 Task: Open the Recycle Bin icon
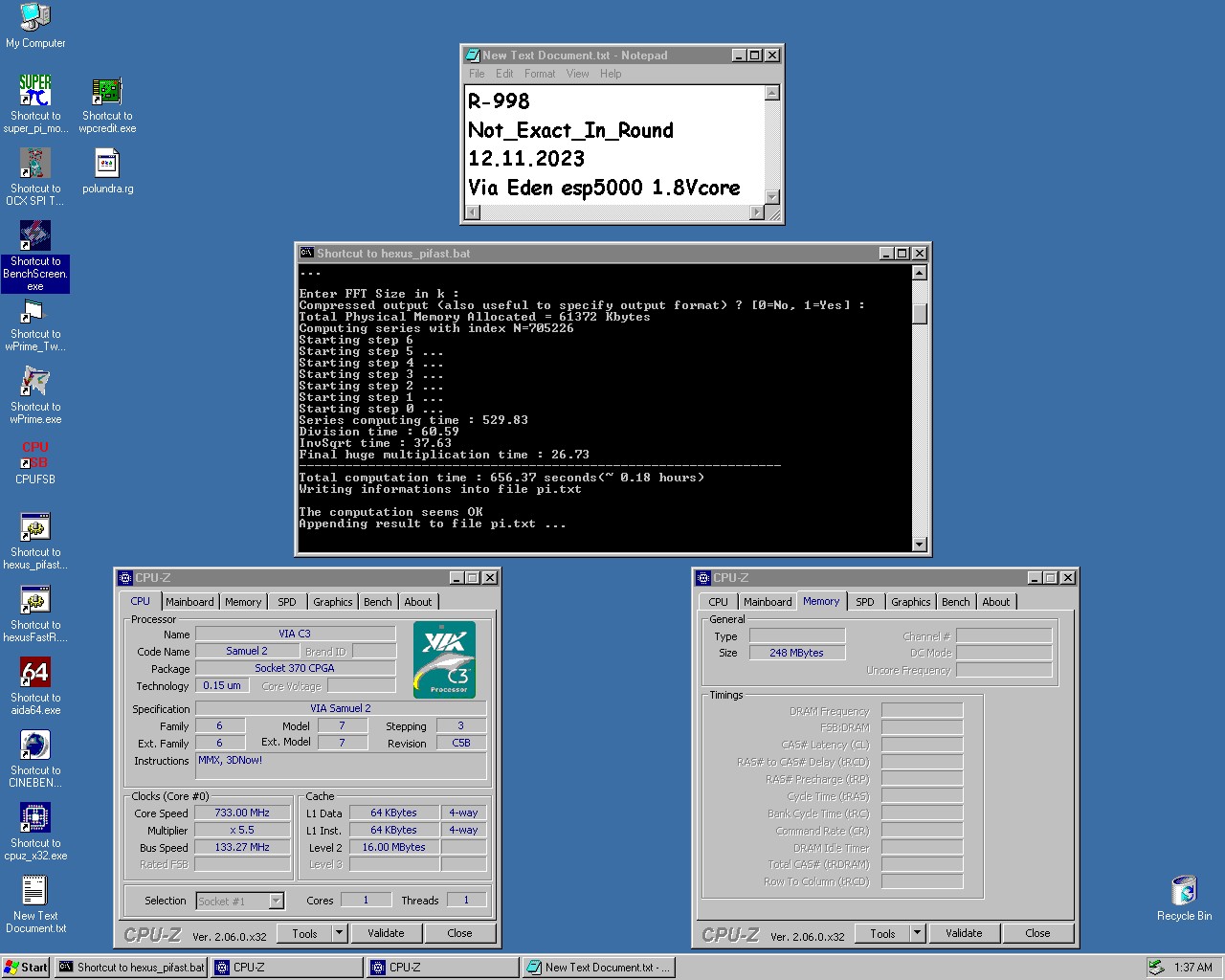1184,890
